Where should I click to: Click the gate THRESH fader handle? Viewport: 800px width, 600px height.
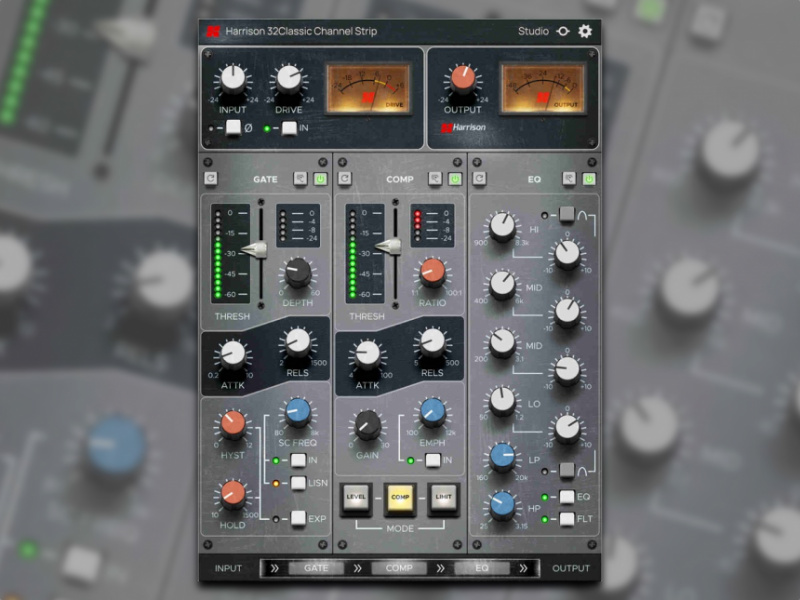[254, 249]
